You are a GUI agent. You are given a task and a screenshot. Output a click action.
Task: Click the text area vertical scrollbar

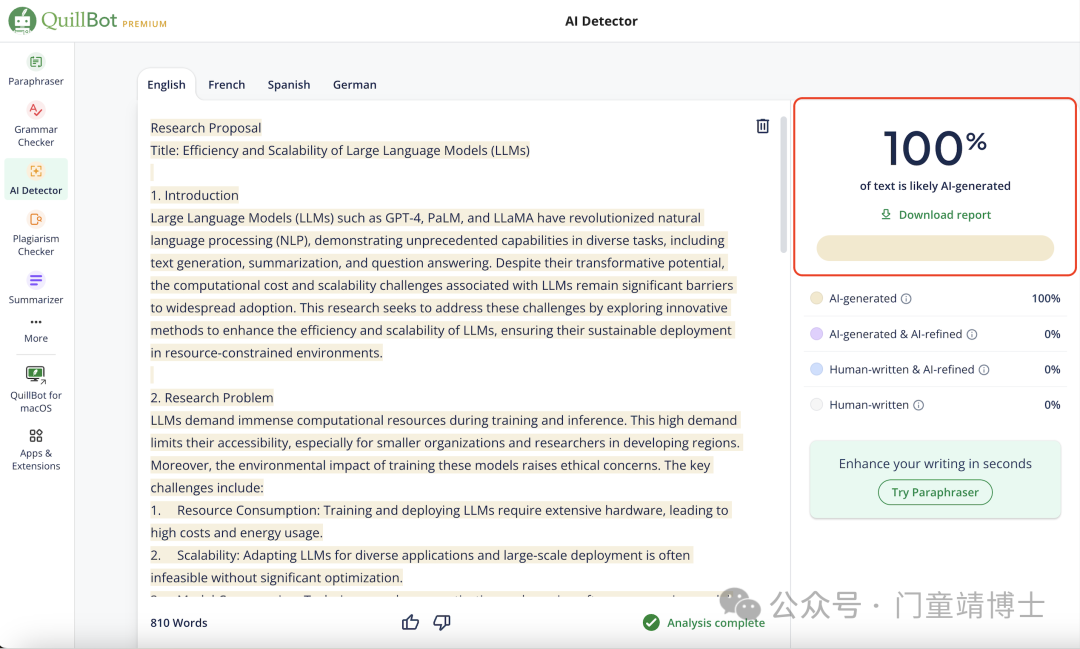pos(783,185)
